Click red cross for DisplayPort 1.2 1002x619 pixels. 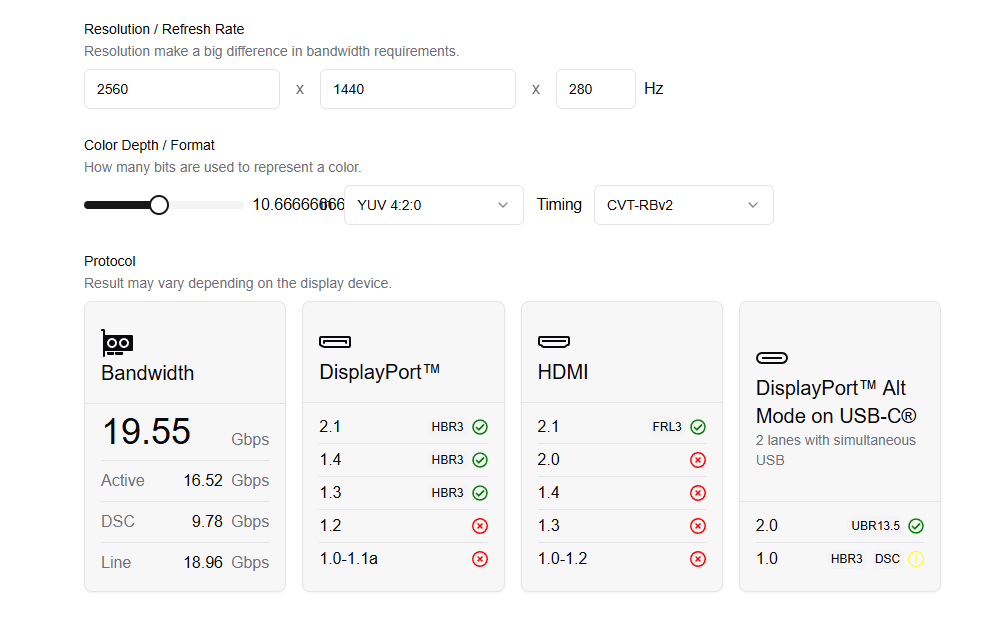click(480, 526)
